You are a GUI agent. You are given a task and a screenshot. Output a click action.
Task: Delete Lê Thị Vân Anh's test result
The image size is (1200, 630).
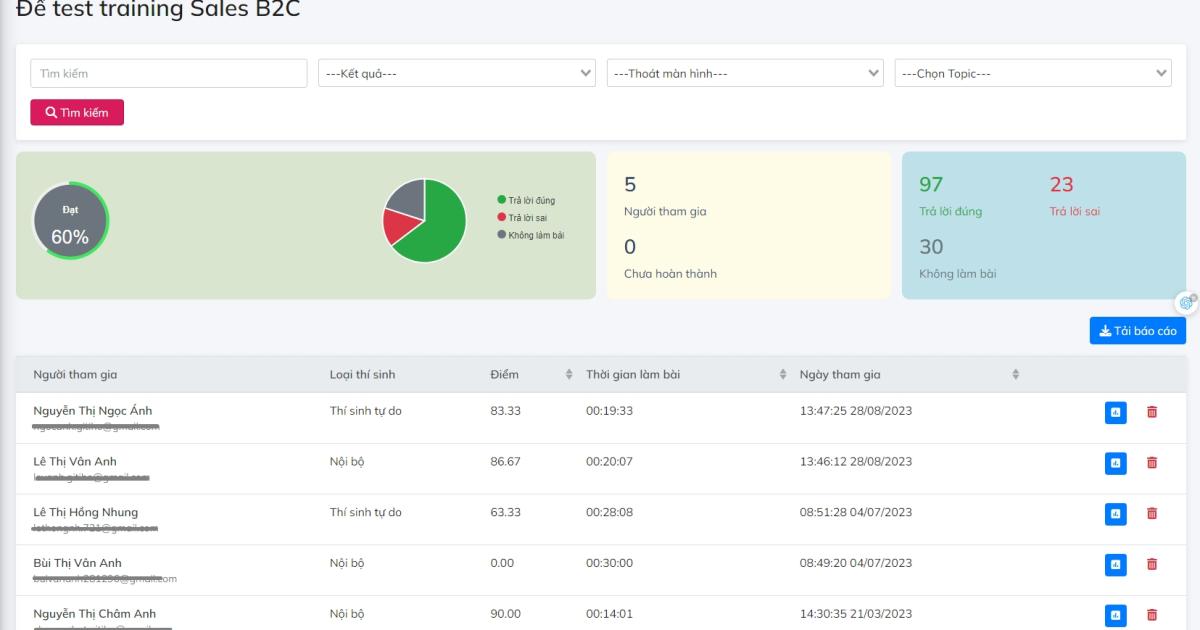[x=1151, y=463]
